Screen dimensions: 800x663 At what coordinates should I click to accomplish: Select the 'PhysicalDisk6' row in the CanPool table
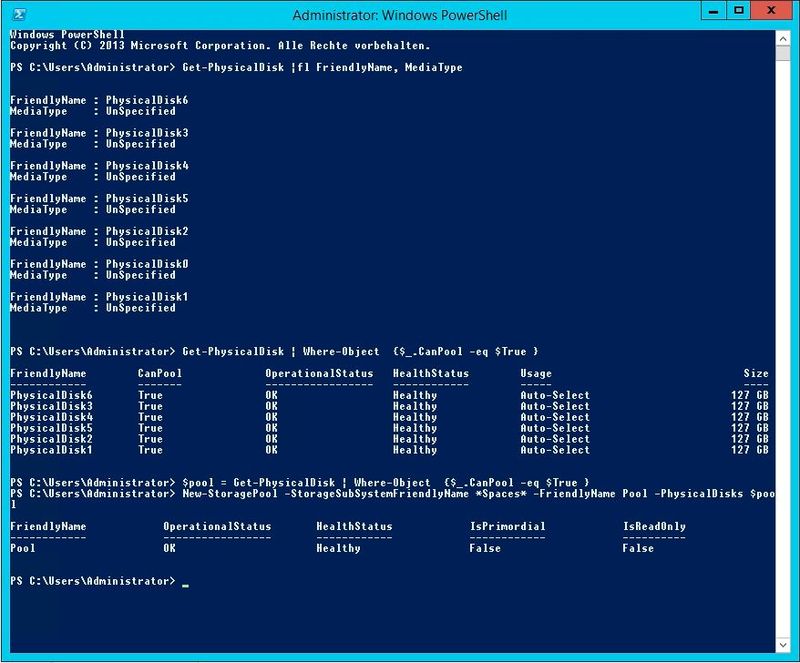tap(389, 395)
